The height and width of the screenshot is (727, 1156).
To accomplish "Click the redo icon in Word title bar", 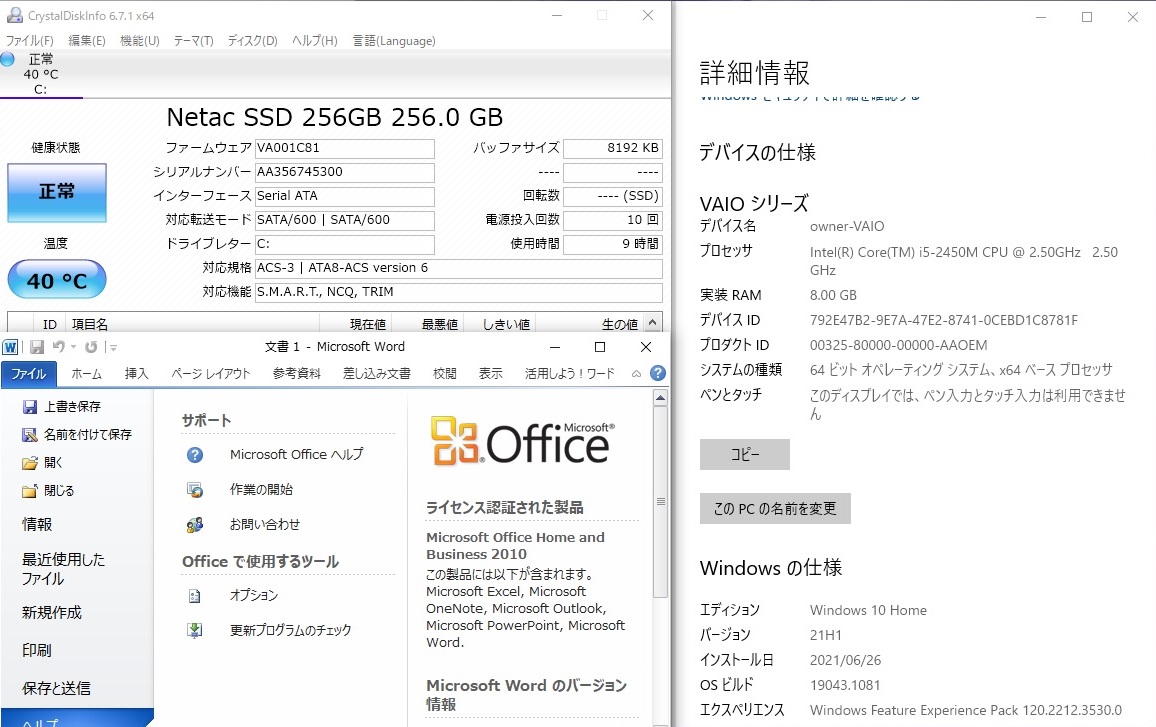I will pyautogui.click(x=91, y=347).
